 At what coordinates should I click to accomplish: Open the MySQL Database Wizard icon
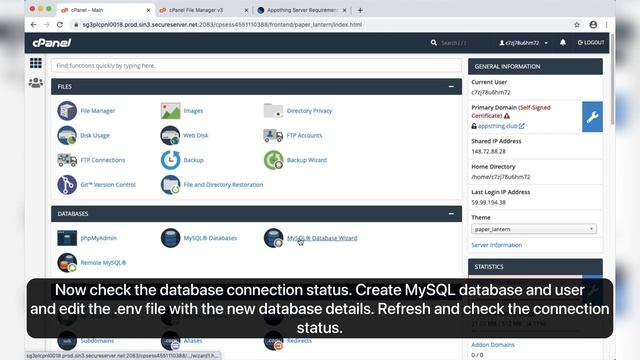[273, 238]
